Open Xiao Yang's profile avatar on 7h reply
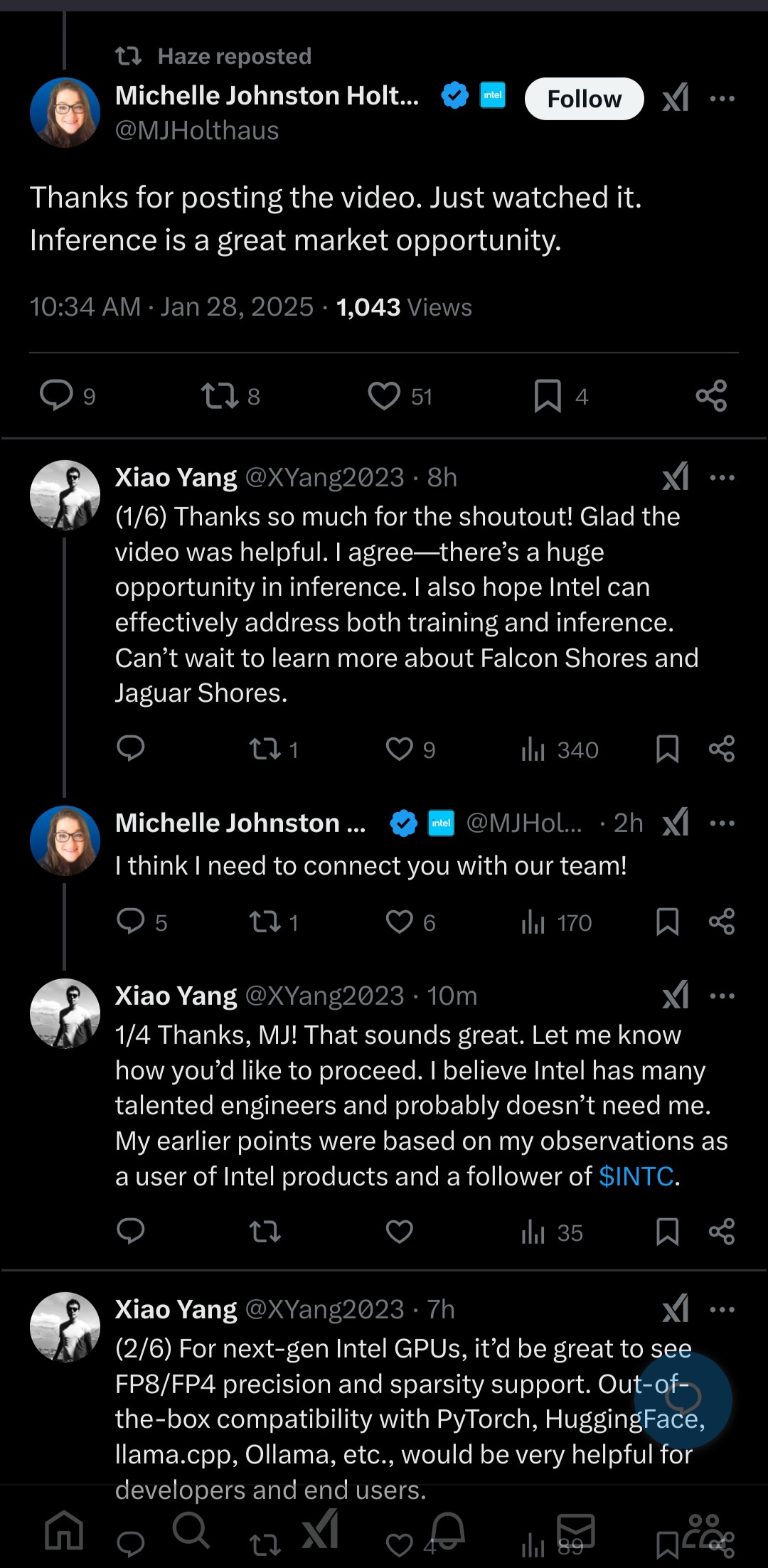 point(65,1327)
